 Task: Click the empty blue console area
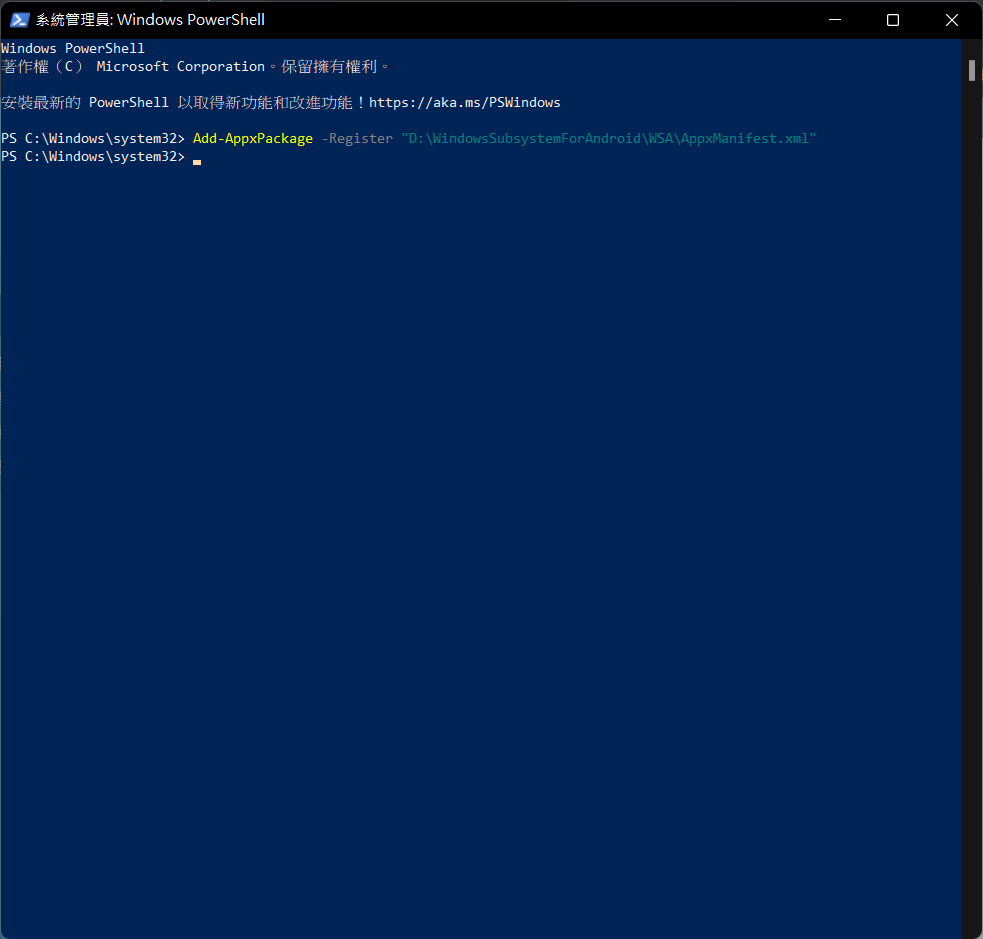[x=480, y=550]
